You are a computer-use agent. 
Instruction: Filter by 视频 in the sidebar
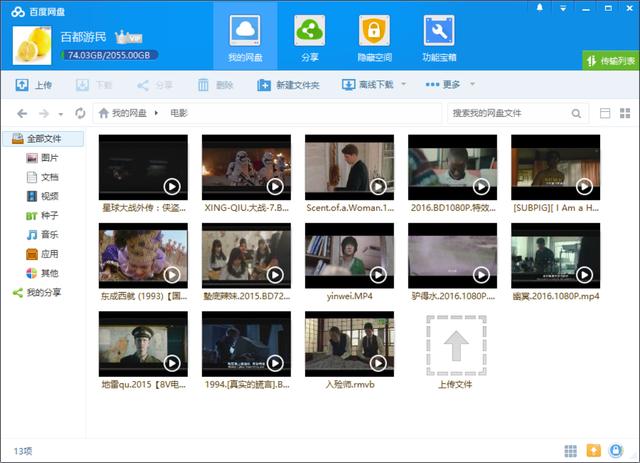(42, 196)
